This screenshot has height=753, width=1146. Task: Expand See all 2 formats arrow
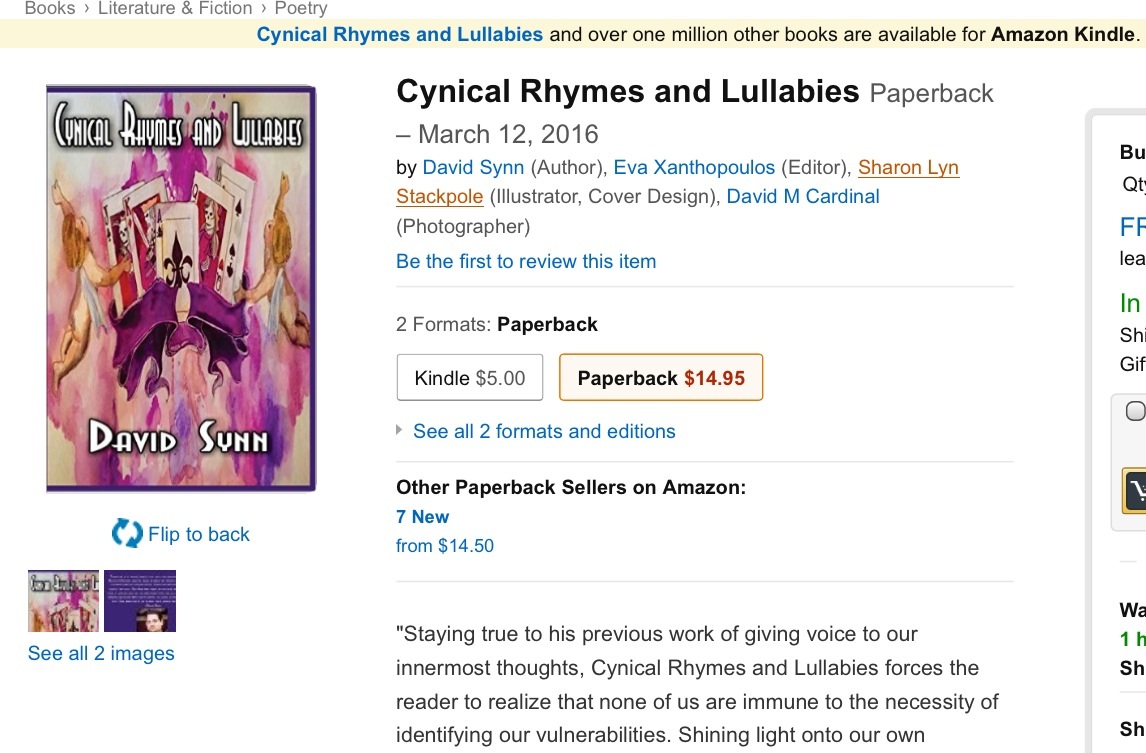click(x=401, y=431)
